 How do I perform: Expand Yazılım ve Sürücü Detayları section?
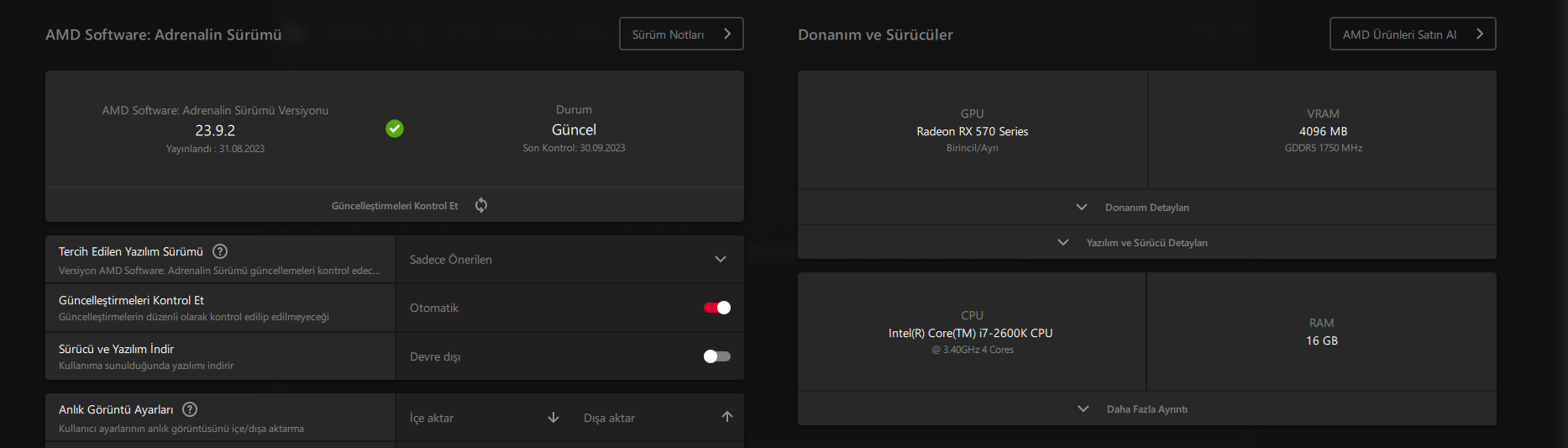click(x=1146, y=242)
